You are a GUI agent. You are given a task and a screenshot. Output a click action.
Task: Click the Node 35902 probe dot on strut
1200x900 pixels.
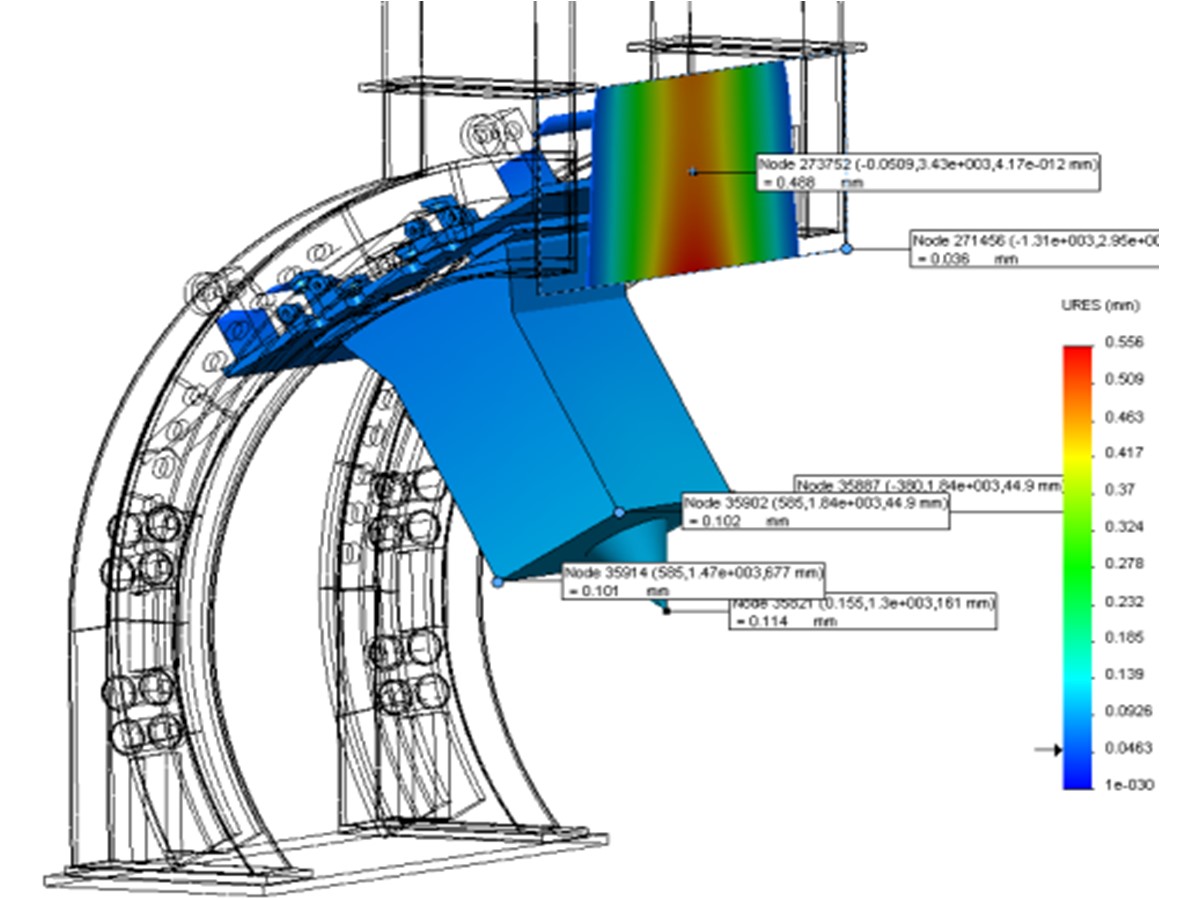tap(619, 512)
